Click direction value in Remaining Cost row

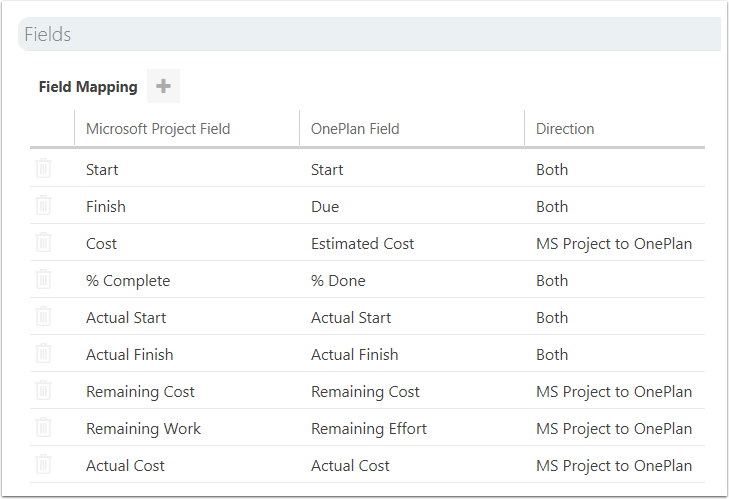[x=614, y=392]
